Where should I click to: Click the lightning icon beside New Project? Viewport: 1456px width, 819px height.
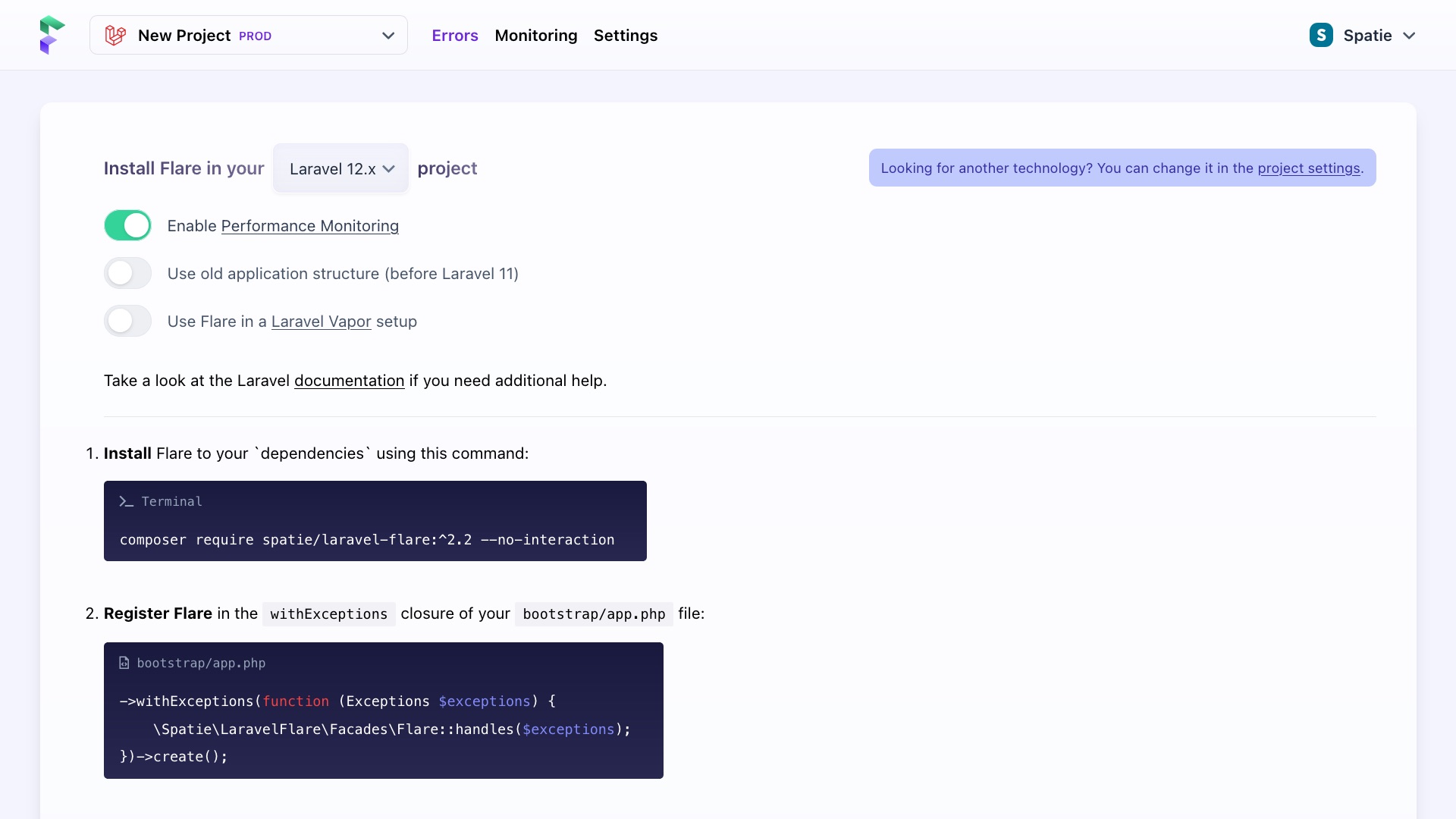[x=115, y=35]
